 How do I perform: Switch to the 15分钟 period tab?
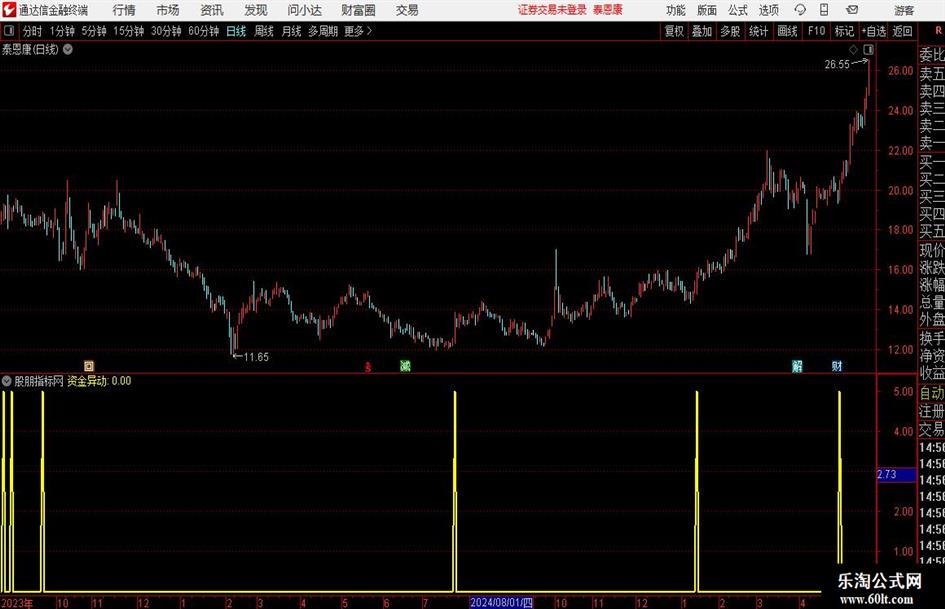[x=129, y=31]
